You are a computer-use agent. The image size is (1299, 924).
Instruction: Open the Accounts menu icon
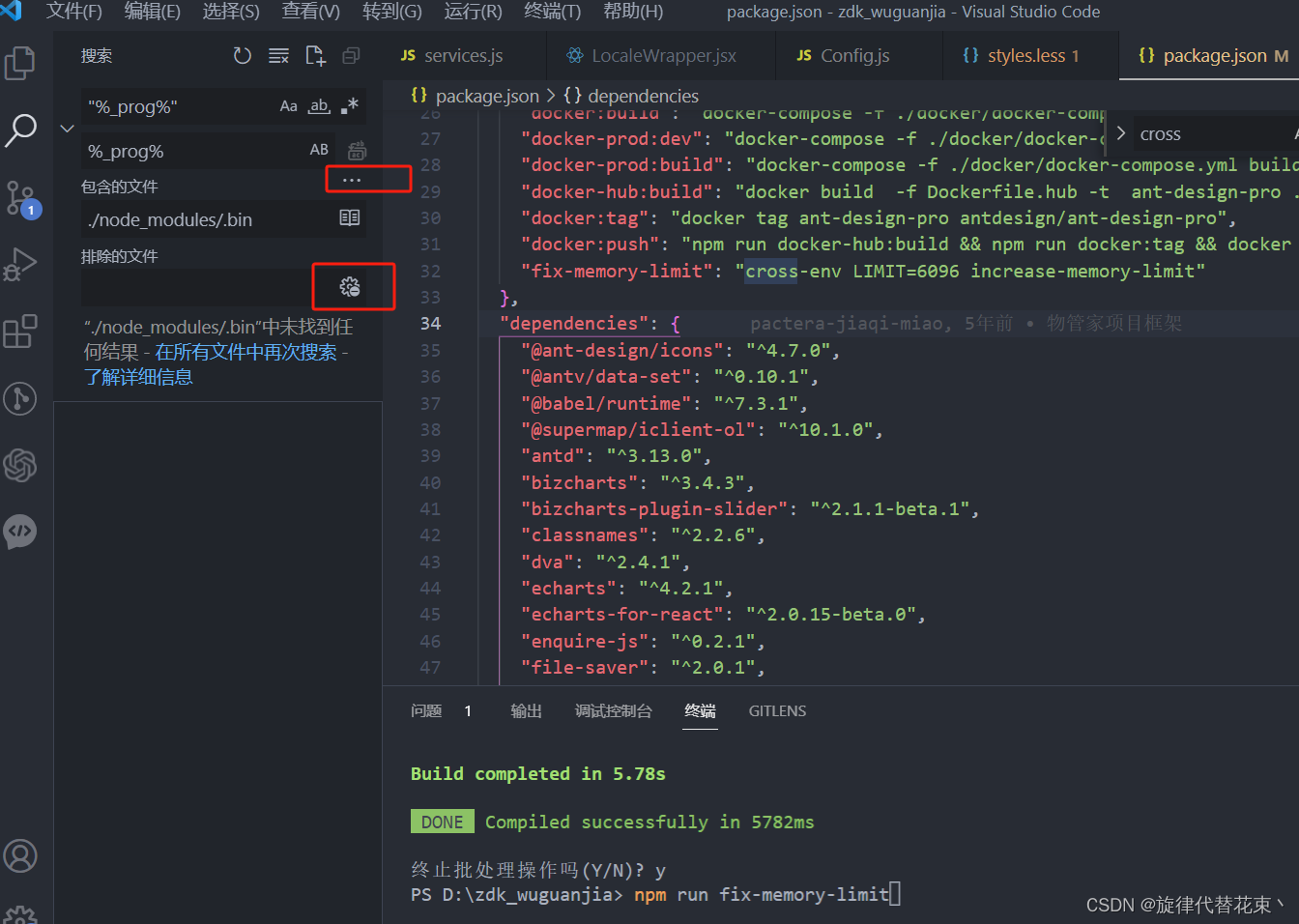(x=20, y=855)
